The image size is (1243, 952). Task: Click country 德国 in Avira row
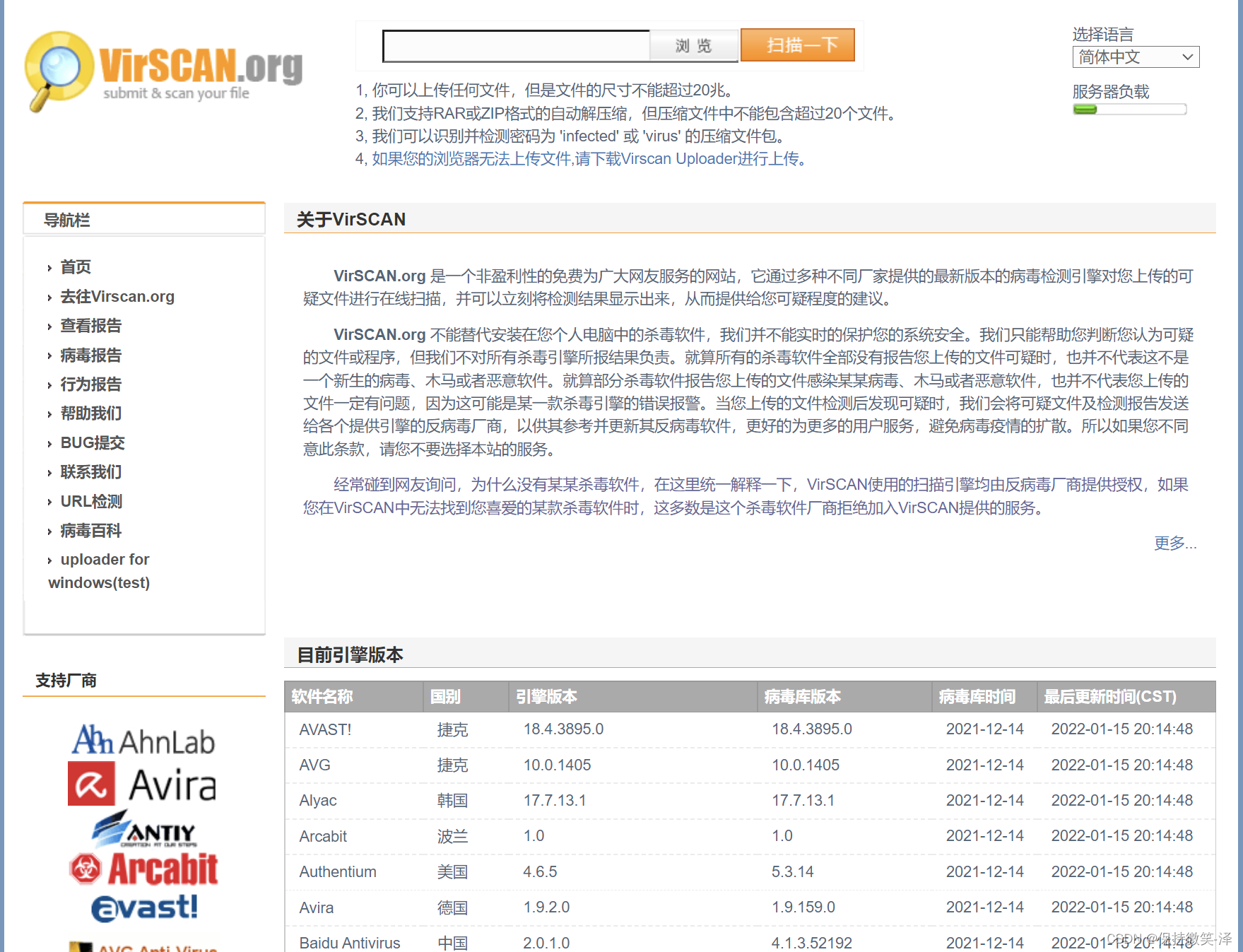[x=452, y=907]
